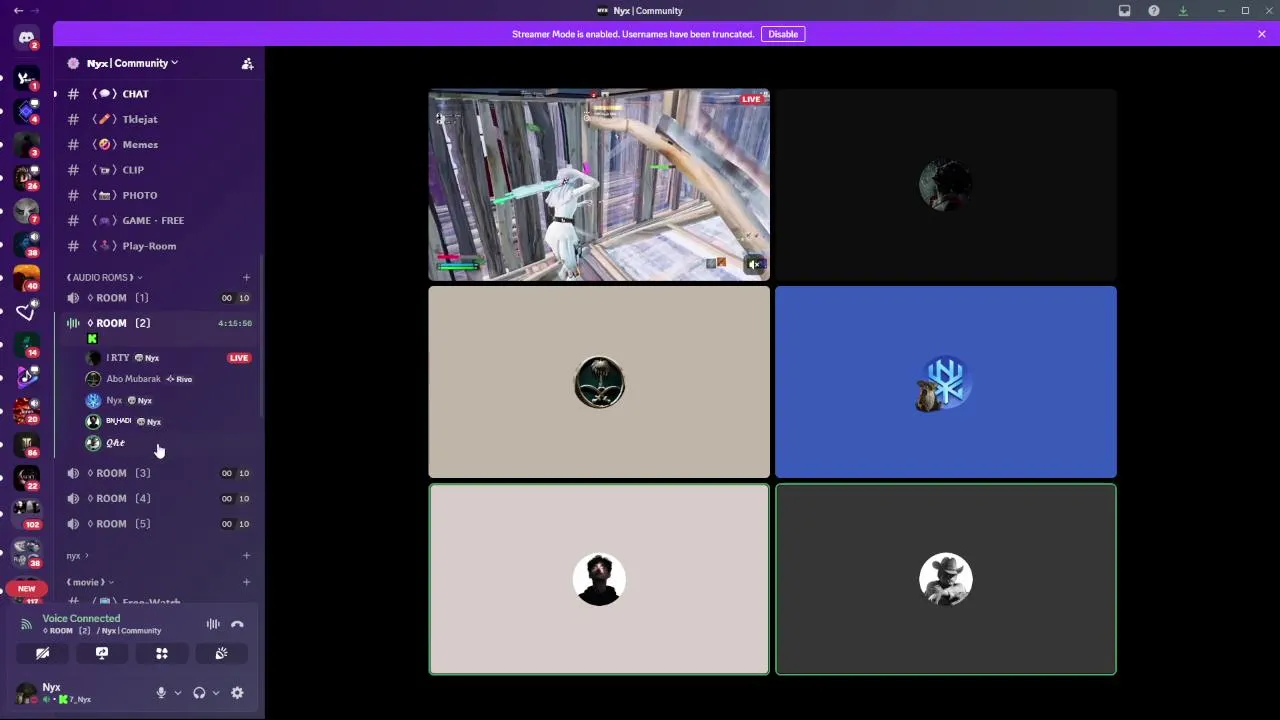Watch the LIVE stream badge beside I RTY
Image resolution: width=1280 pixels, height=720 pixels.
tap(238, 358)
